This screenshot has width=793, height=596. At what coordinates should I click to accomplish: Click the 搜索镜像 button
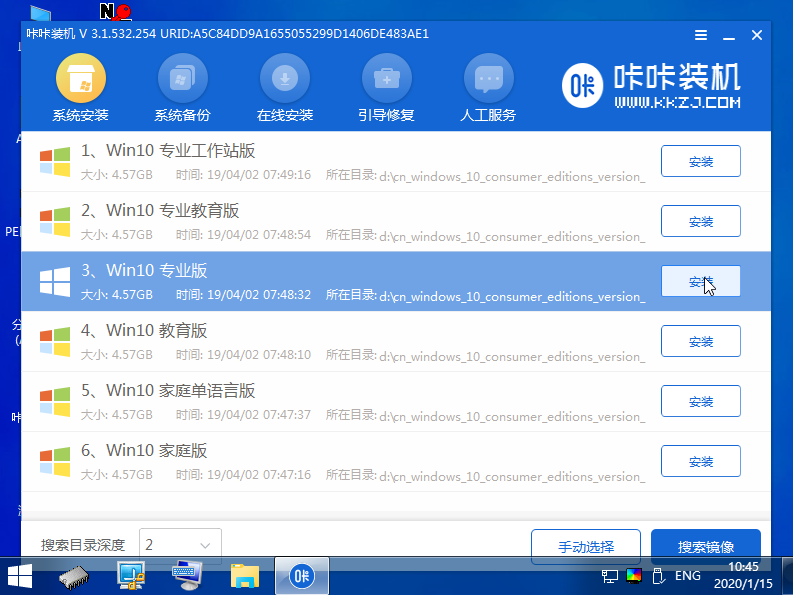706,547
